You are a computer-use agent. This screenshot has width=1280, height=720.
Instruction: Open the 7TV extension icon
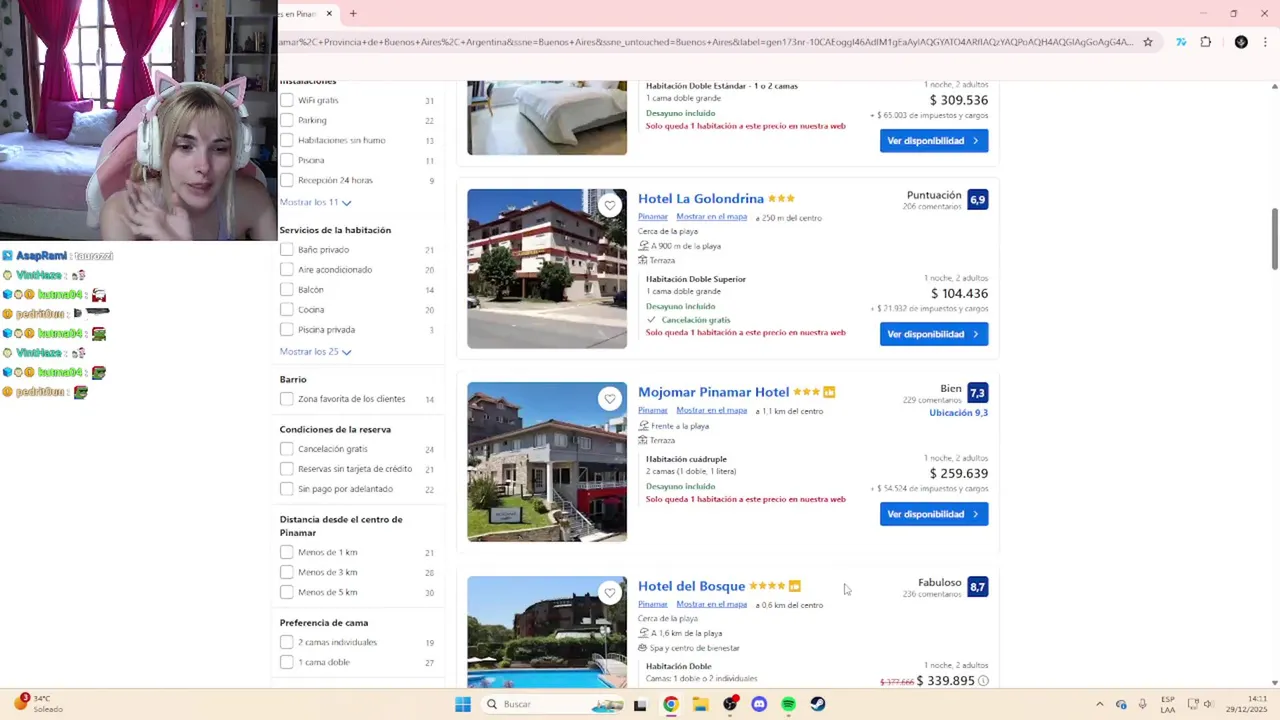pos(1181,42)
